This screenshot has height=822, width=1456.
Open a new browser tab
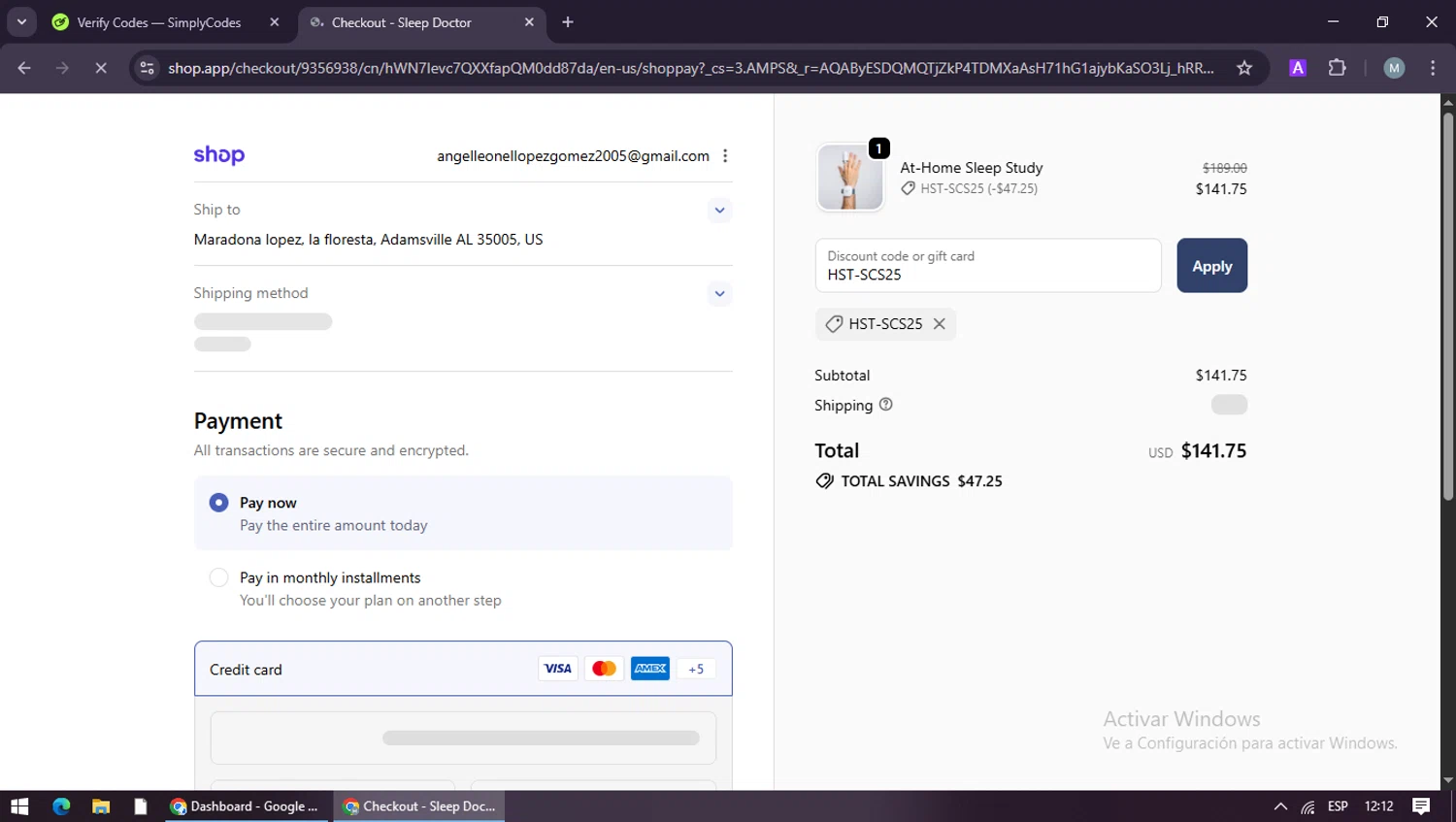(568, 22)
